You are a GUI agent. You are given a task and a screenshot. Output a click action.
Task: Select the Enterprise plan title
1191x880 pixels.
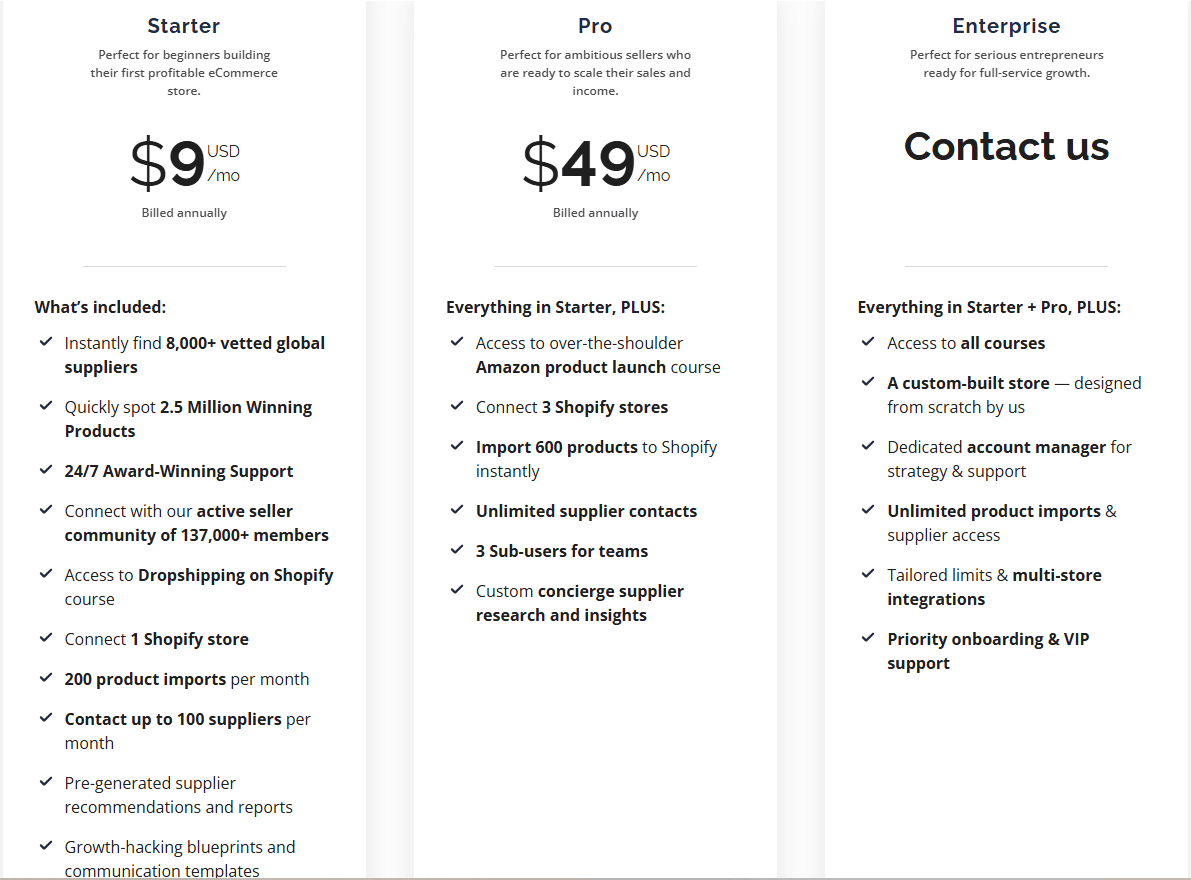[1006, 26]
